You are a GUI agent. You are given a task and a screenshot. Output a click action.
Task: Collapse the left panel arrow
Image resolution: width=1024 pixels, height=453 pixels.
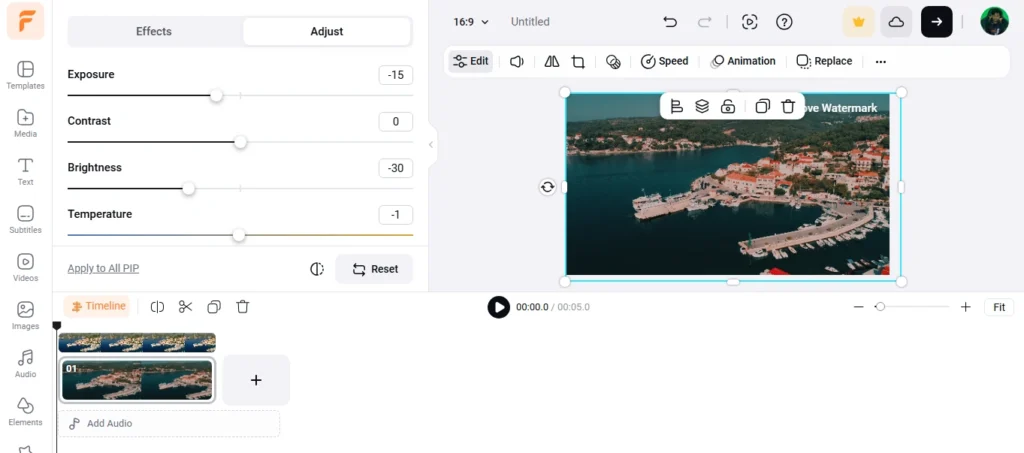click(x=431, y=144)
